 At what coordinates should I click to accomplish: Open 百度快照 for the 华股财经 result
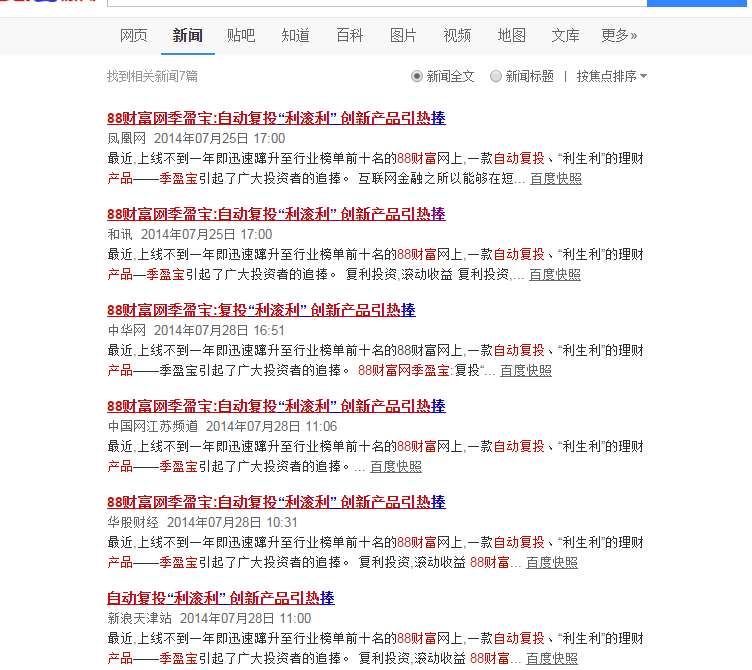pos(552,563)
